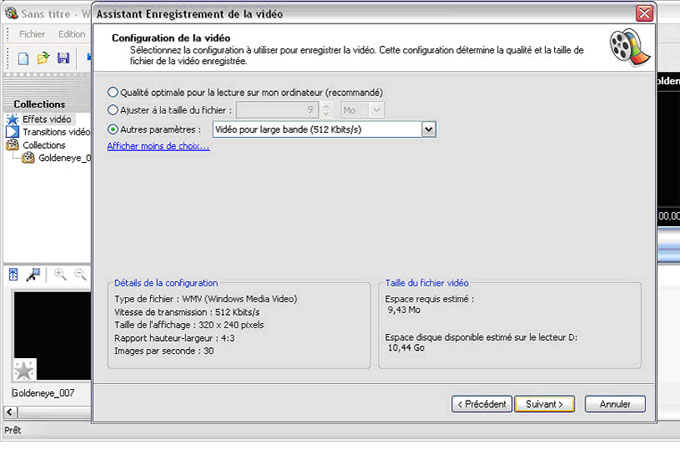This screenshot has height=455, width=680.
Task: Click the zoom in magnifier icon
Action: 60,274
